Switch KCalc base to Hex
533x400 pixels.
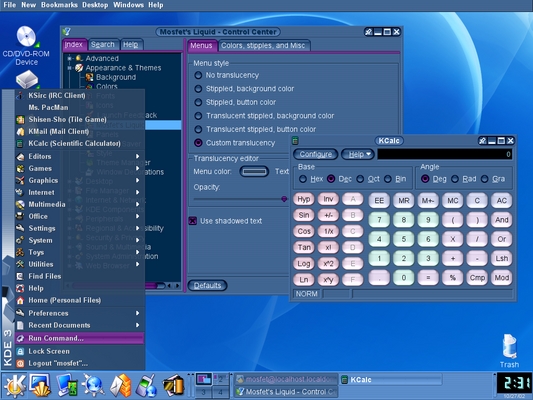click(x=303, y=179)
